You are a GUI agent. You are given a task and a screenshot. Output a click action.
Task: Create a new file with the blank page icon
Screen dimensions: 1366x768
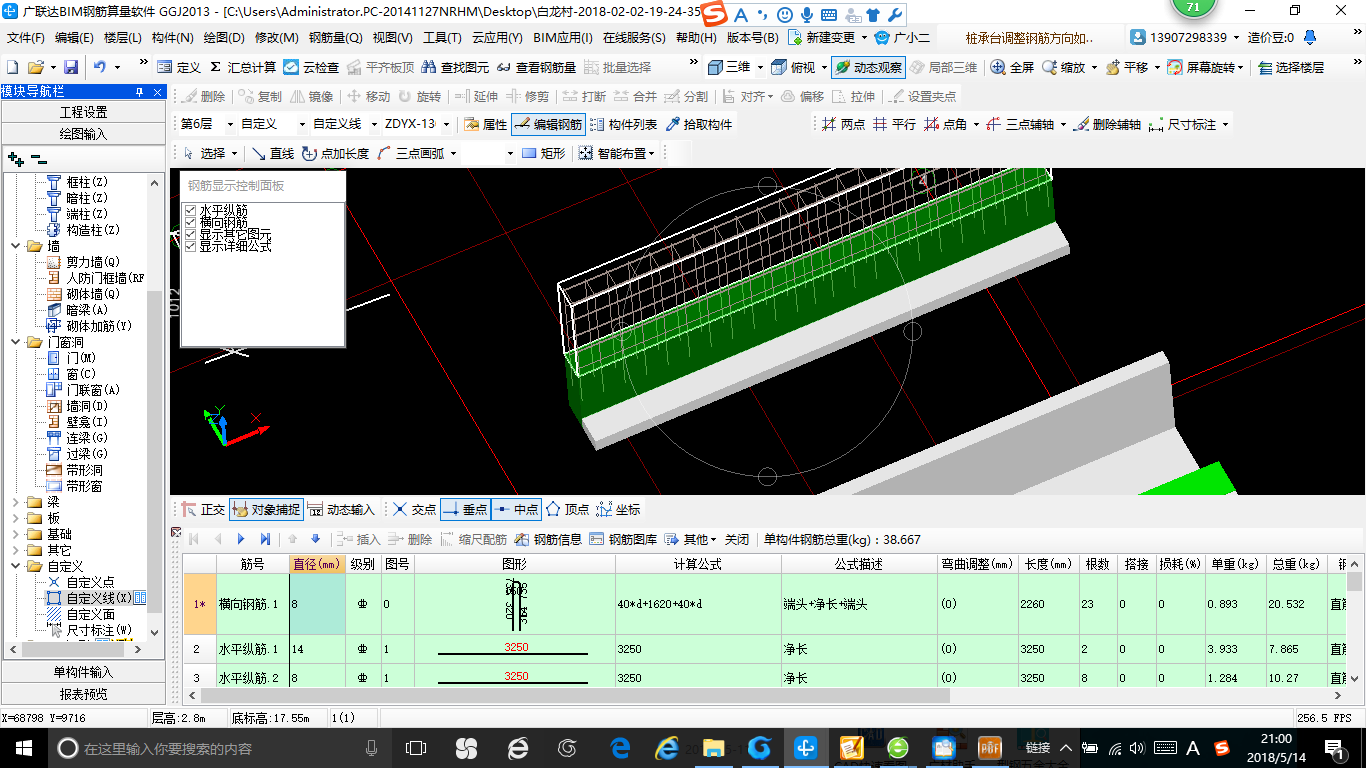[x=13, y=67]
